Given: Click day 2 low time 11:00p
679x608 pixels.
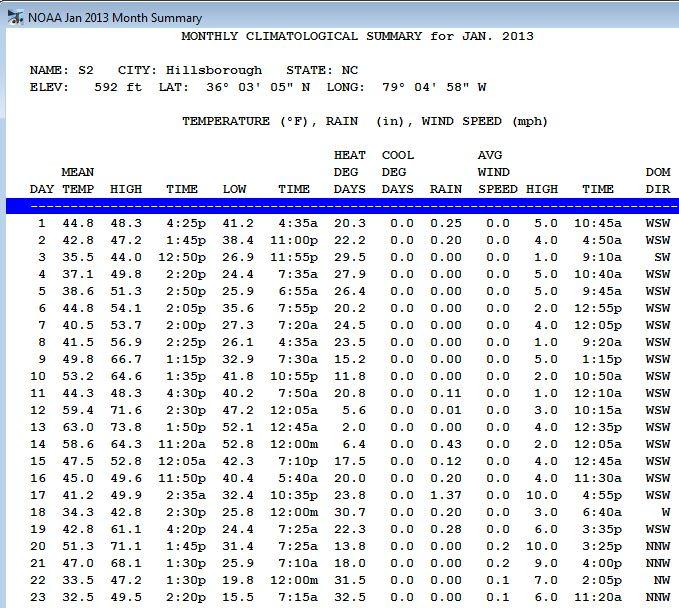Looking at the screenshot, I should (x=294, y=240).
